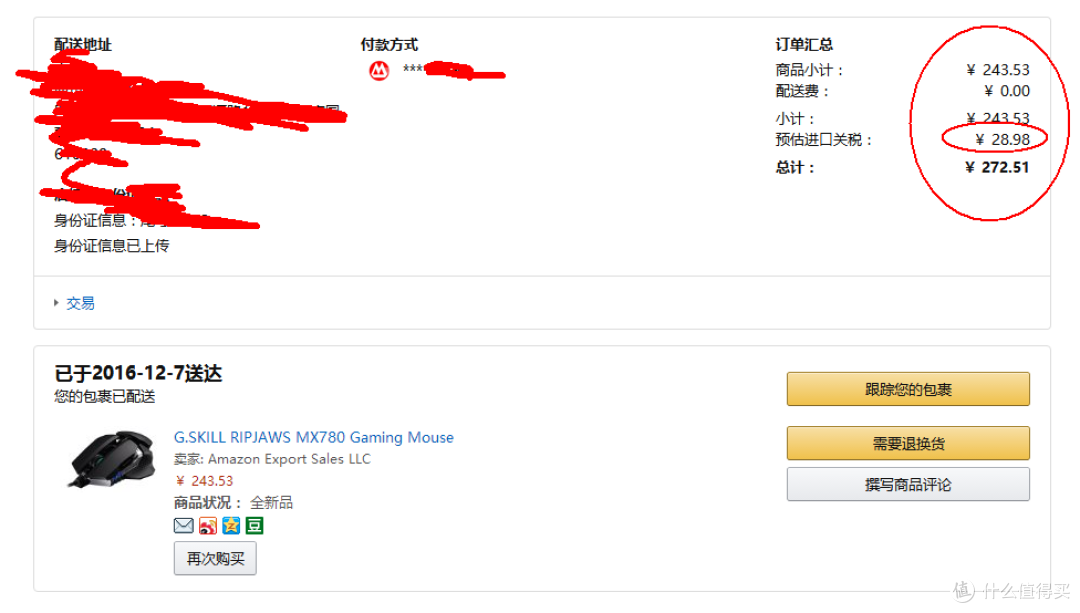Share the product to Sina Weibo
1080x613 pixels.
pos(207,525)
